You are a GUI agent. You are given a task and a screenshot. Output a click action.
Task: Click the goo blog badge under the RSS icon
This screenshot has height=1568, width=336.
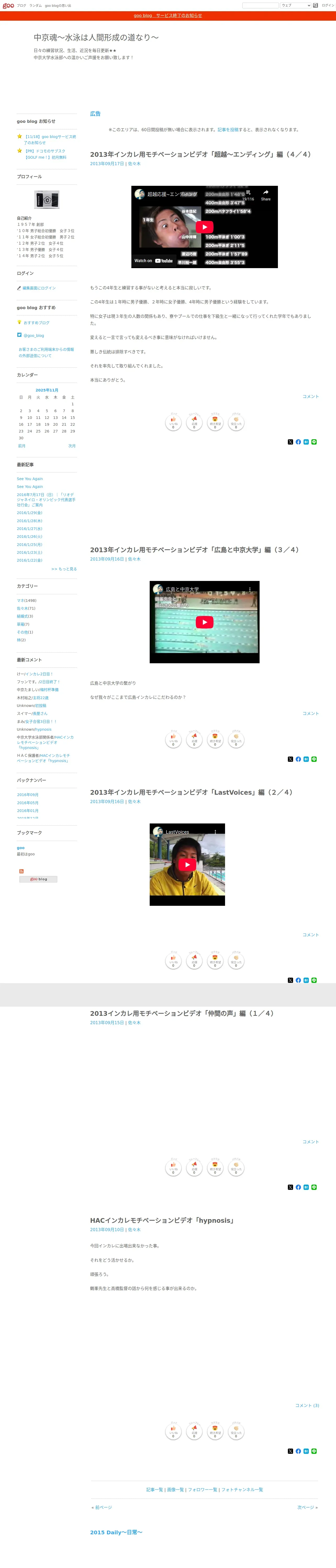click(x=38, y=879)
